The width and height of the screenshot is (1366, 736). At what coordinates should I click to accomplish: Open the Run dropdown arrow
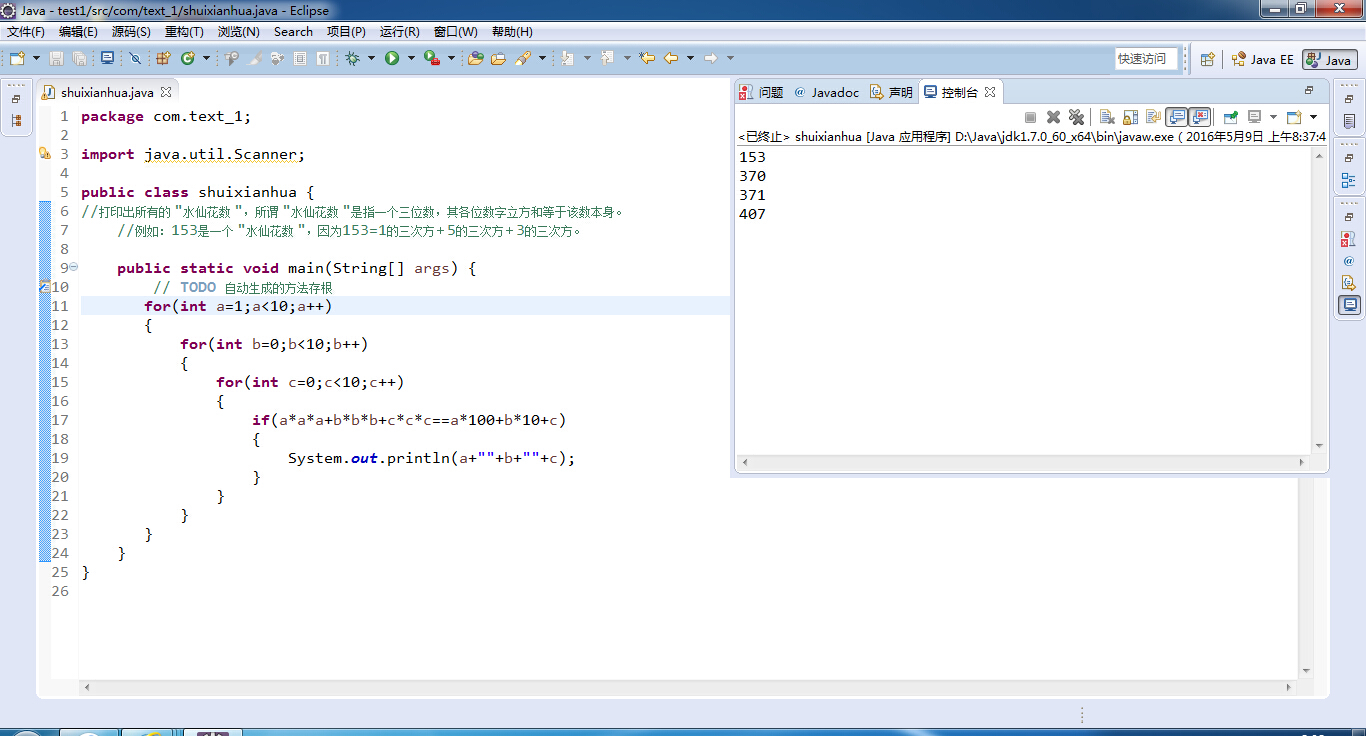point(411,58)
